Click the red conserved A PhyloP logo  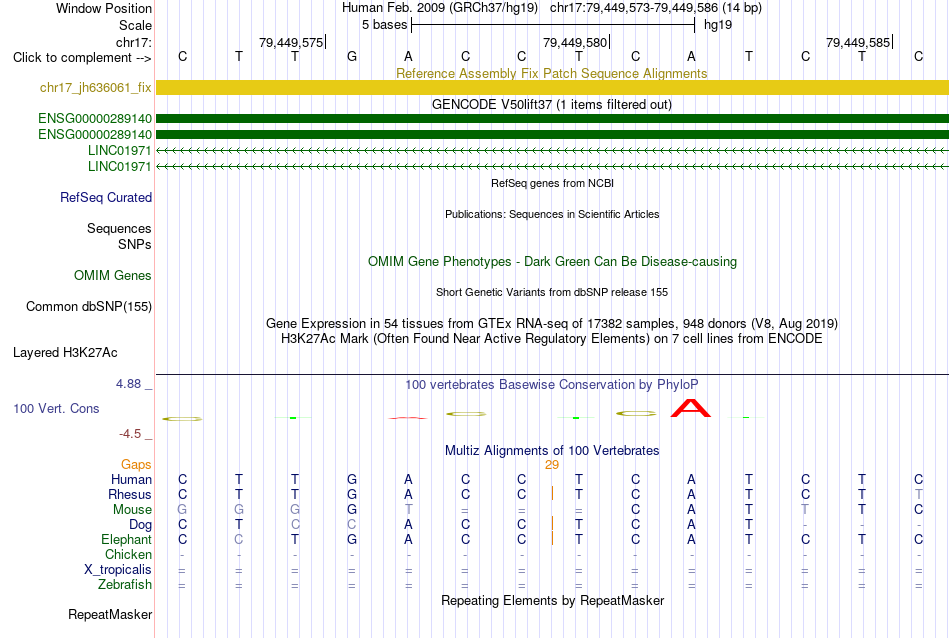pyautogui.click(x=691, y=408)
